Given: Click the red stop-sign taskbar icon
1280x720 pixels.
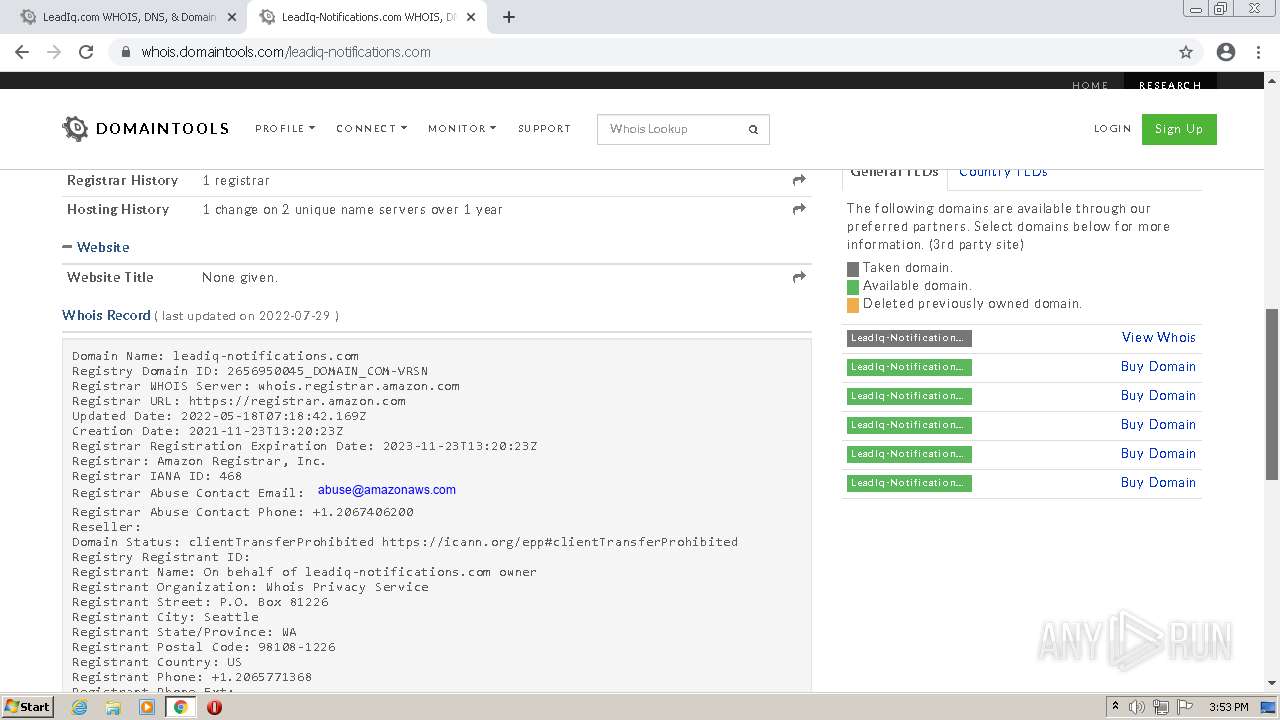Looking at the screenshot, I should coord(214,707).
